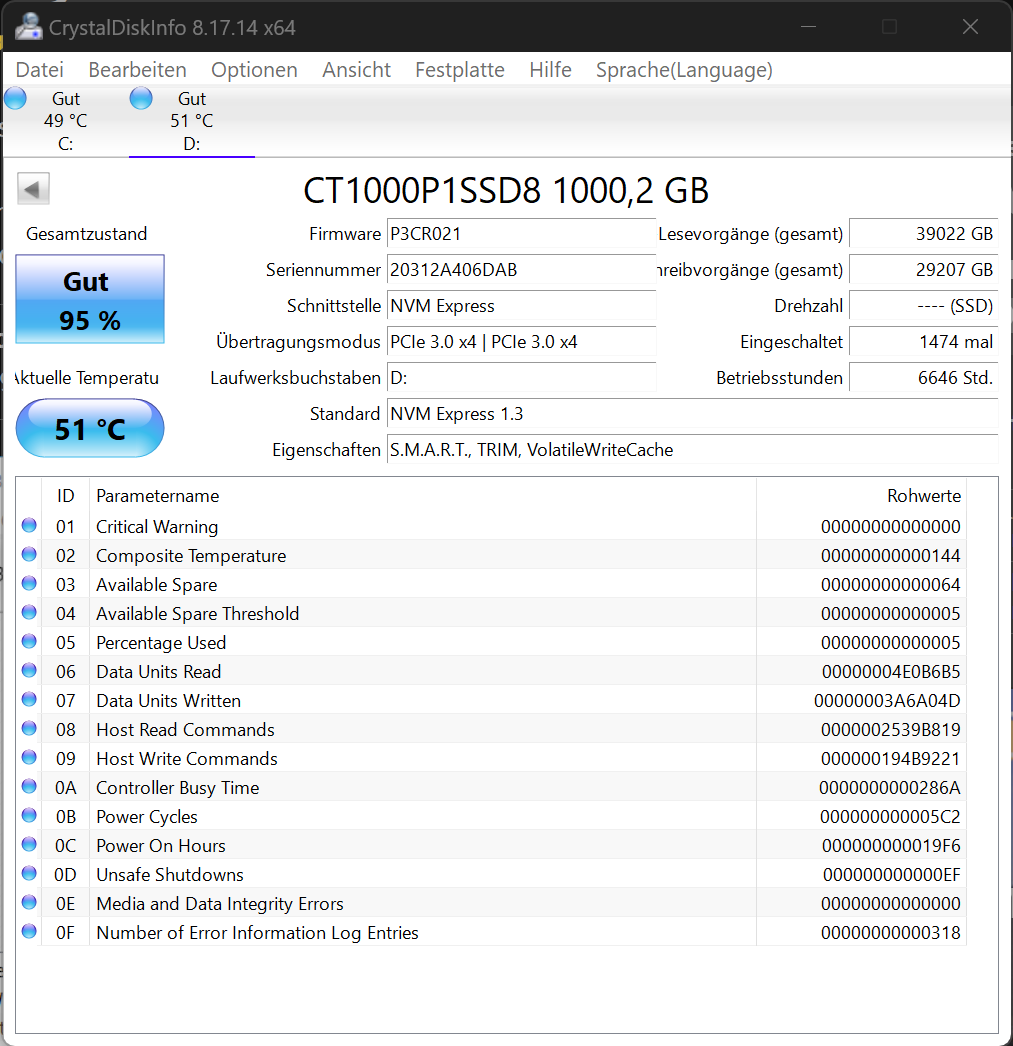Open the Datei menu
1013x1046 pixels.
(x=39, y=69)
